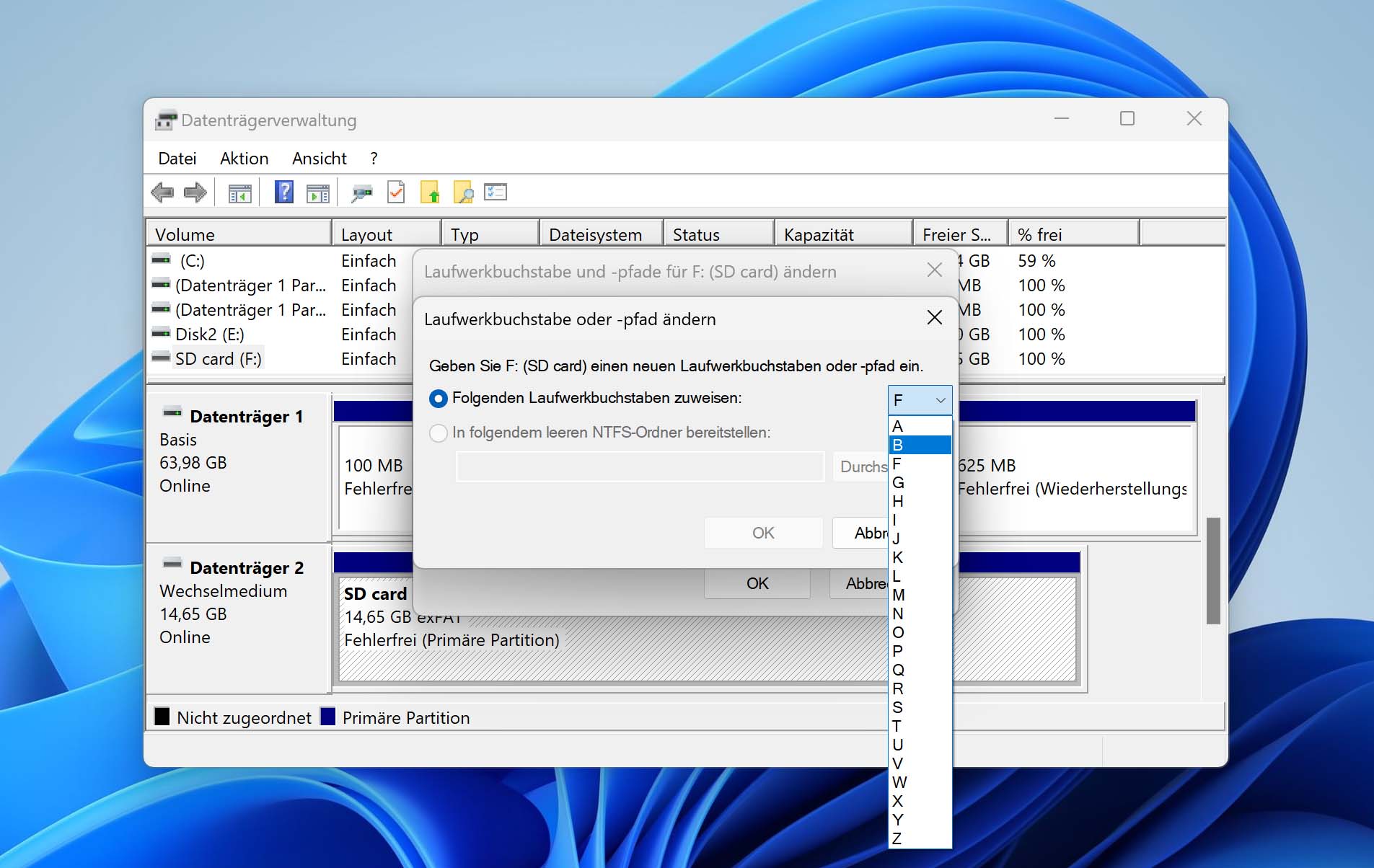1374x868 pixels.
Task: Select the 'SD card (F:)' volume row
Action: pyautogui.click(x=219, y=358)
